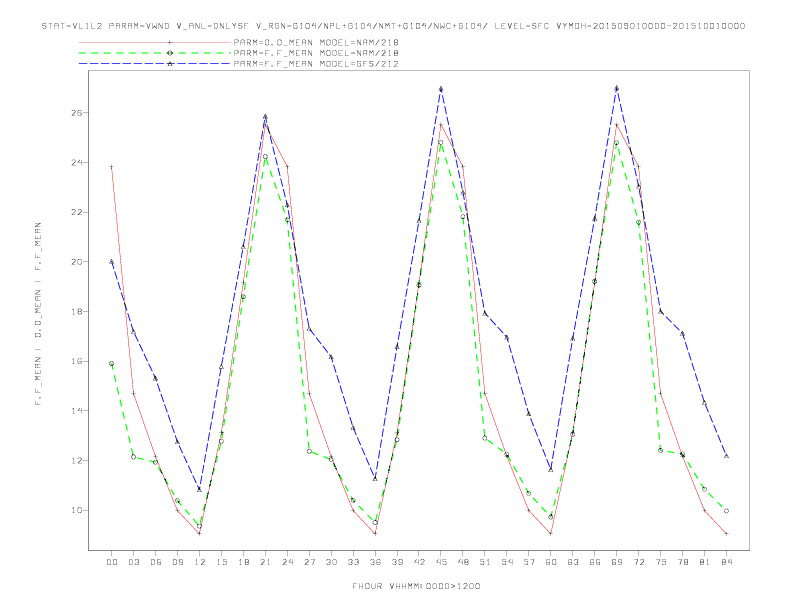Click x-axis forecast hour label 51
This screenshot has height=612, width=792.
point(485,562)
